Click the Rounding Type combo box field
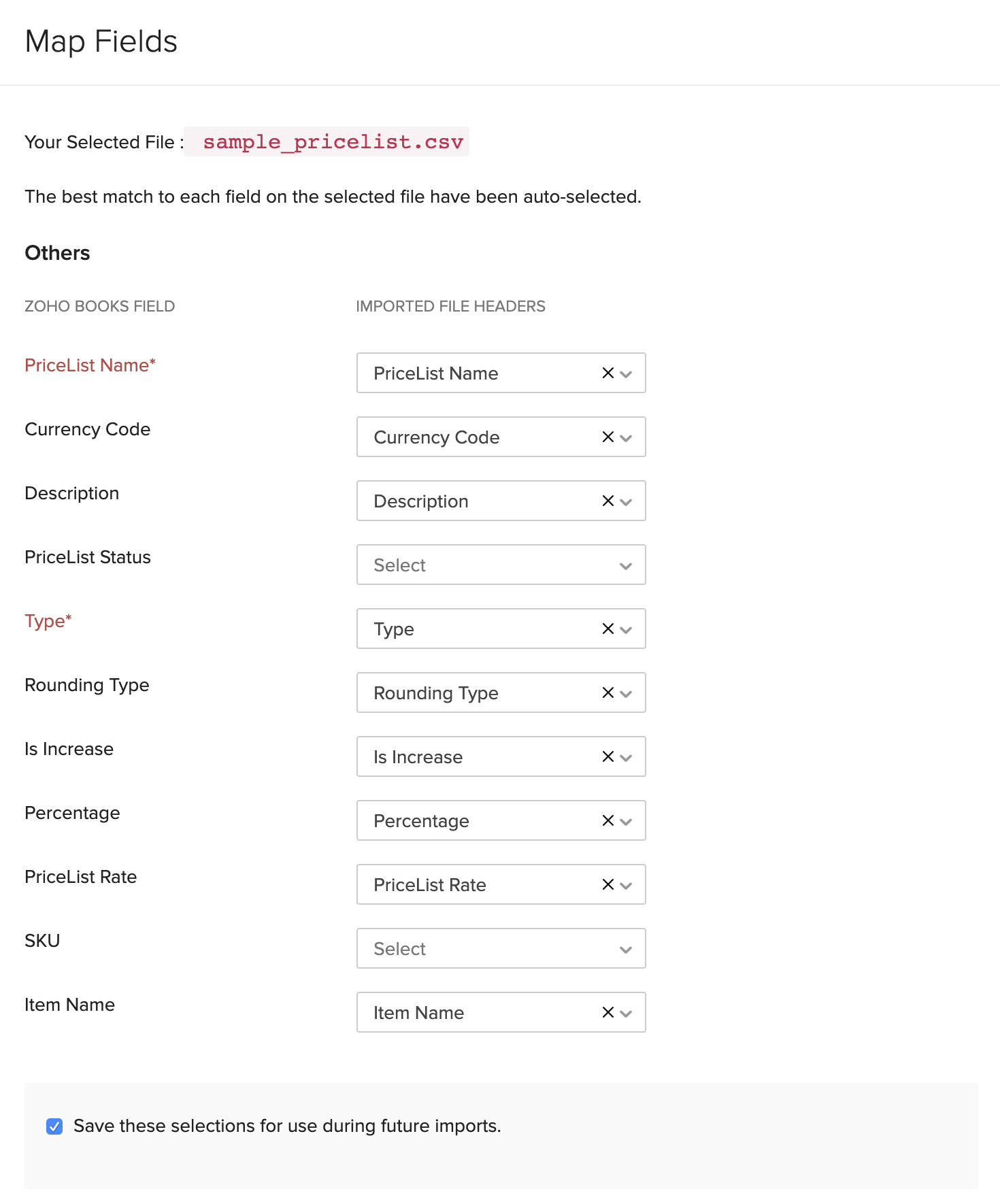Image resolution: width=1000 pixels, height=1204 pixels. coord(476,692)
